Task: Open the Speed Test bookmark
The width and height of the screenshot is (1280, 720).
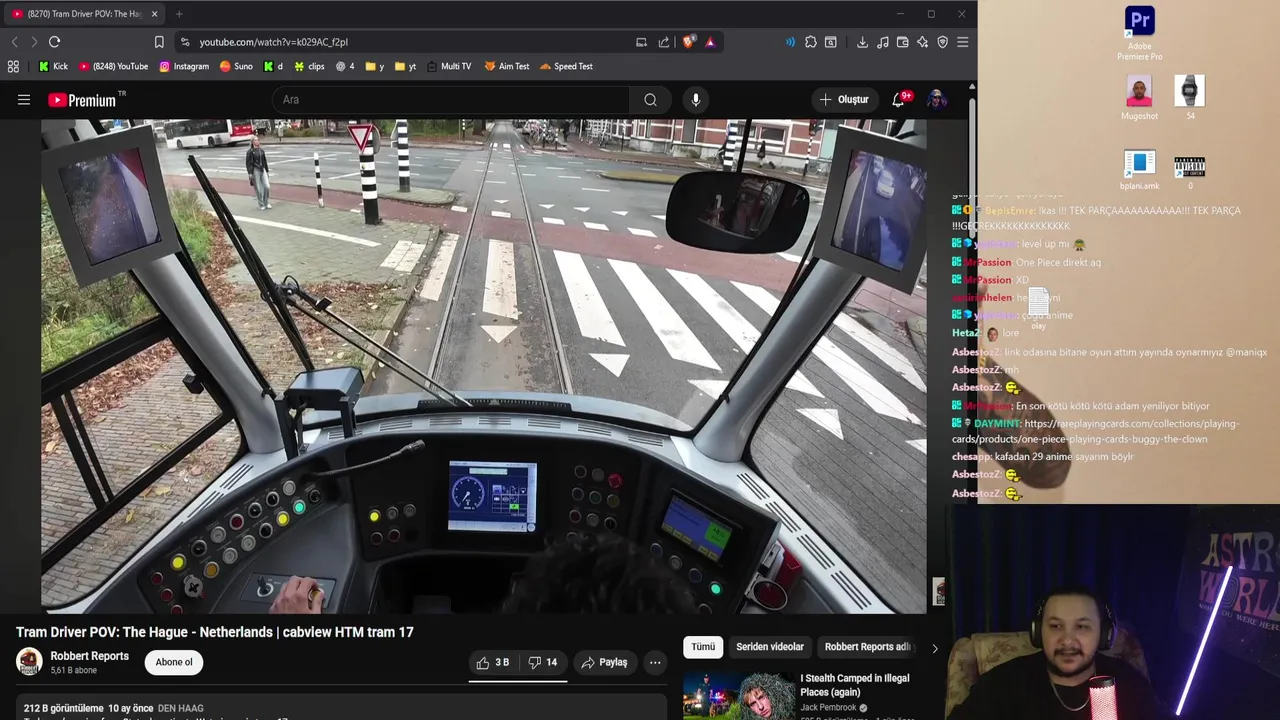Action: coord(566,66)
